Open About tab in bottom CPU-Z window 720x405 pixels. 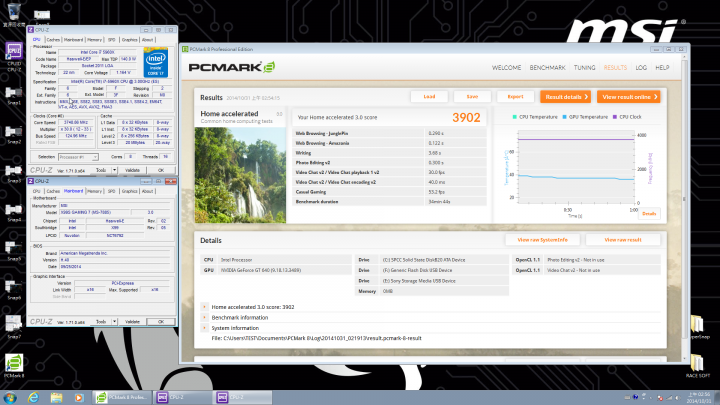click(x=147, y=191)
